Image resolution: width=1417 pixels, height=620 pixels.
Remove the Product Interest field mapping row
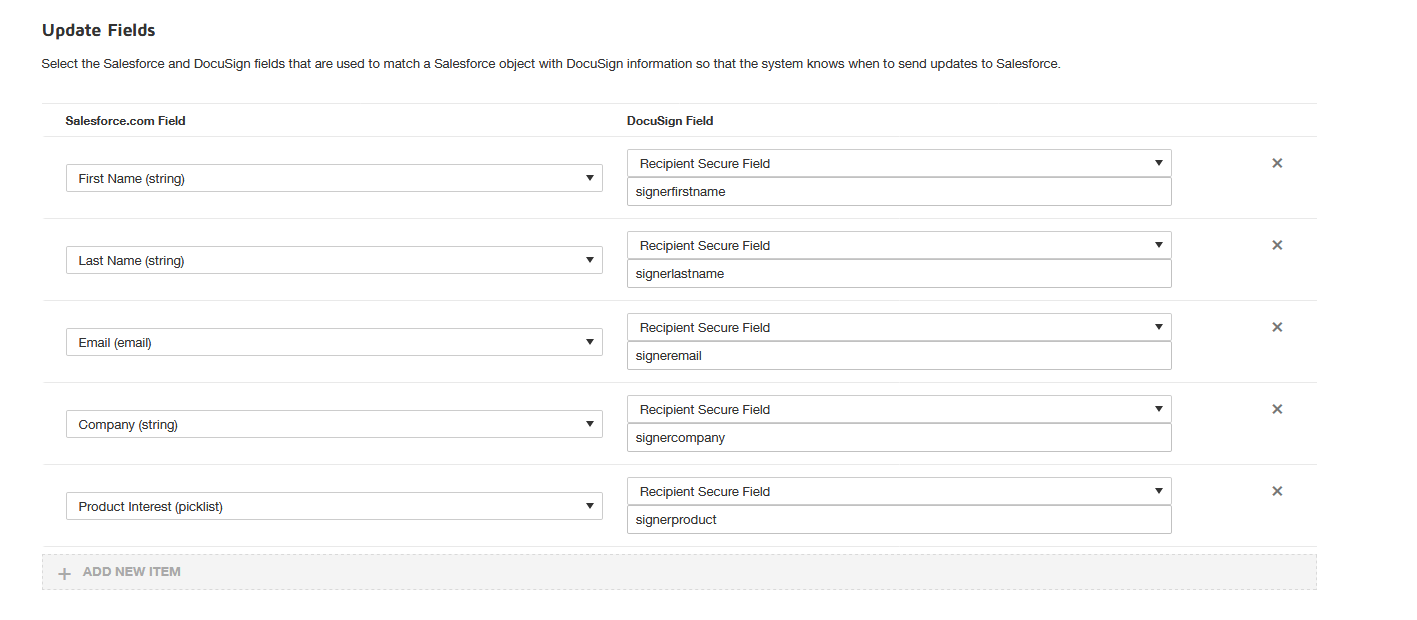tap(1277, 491)
